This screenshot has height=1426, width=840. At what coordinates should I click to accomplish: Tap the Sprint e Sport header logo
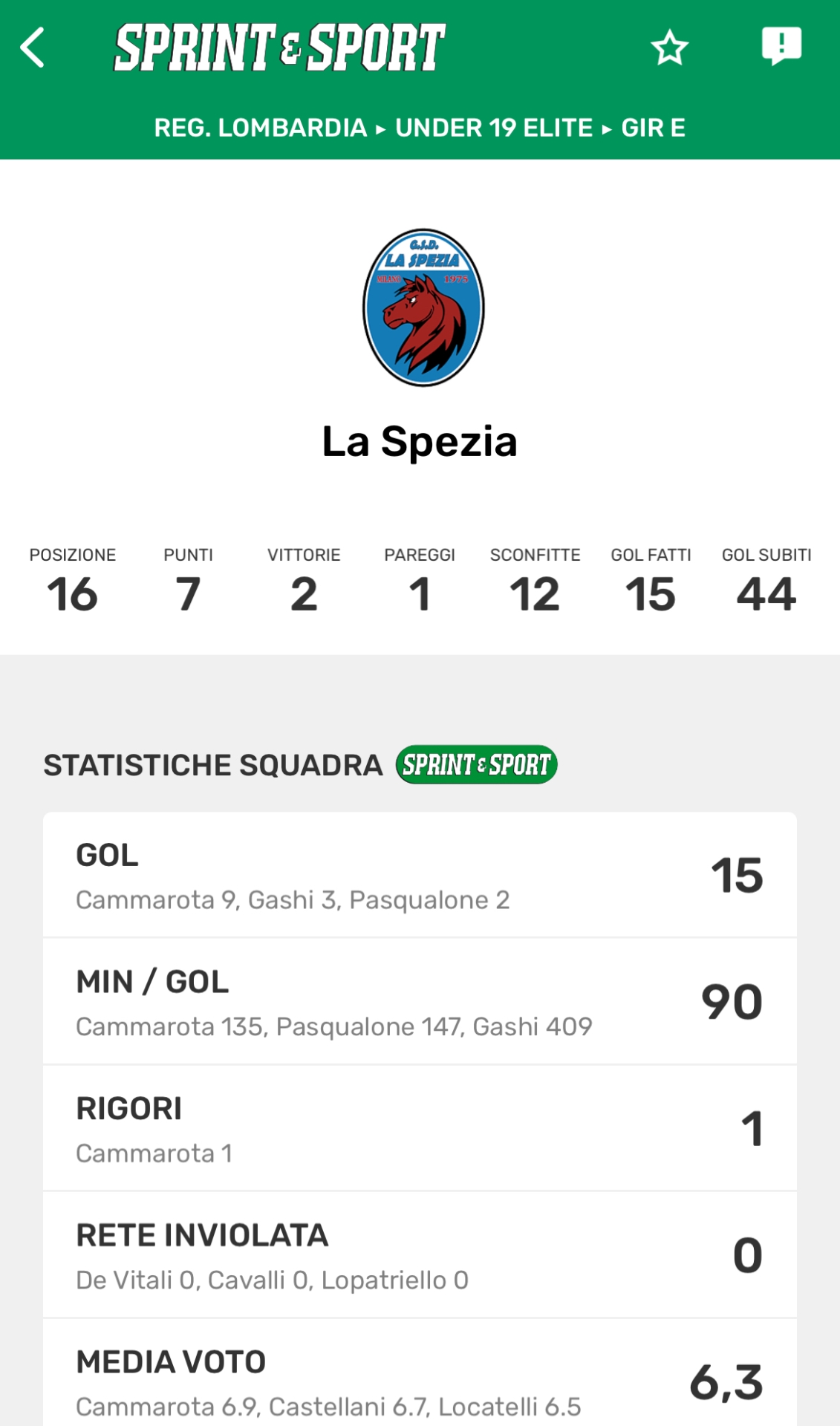click(x=279, y=48)
